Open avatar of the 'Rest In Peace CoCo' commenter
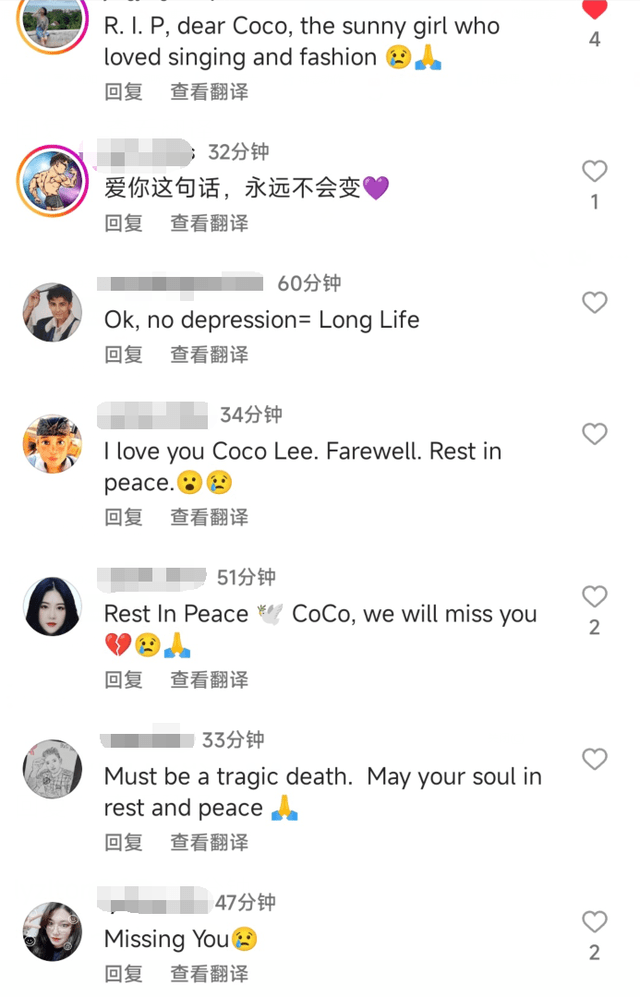The height and width of the screenshot is (997, 640). click(53, 607)
